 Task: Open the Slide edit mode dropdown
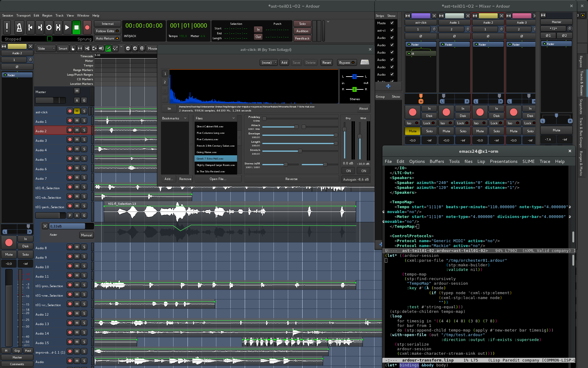pos(45,48)
